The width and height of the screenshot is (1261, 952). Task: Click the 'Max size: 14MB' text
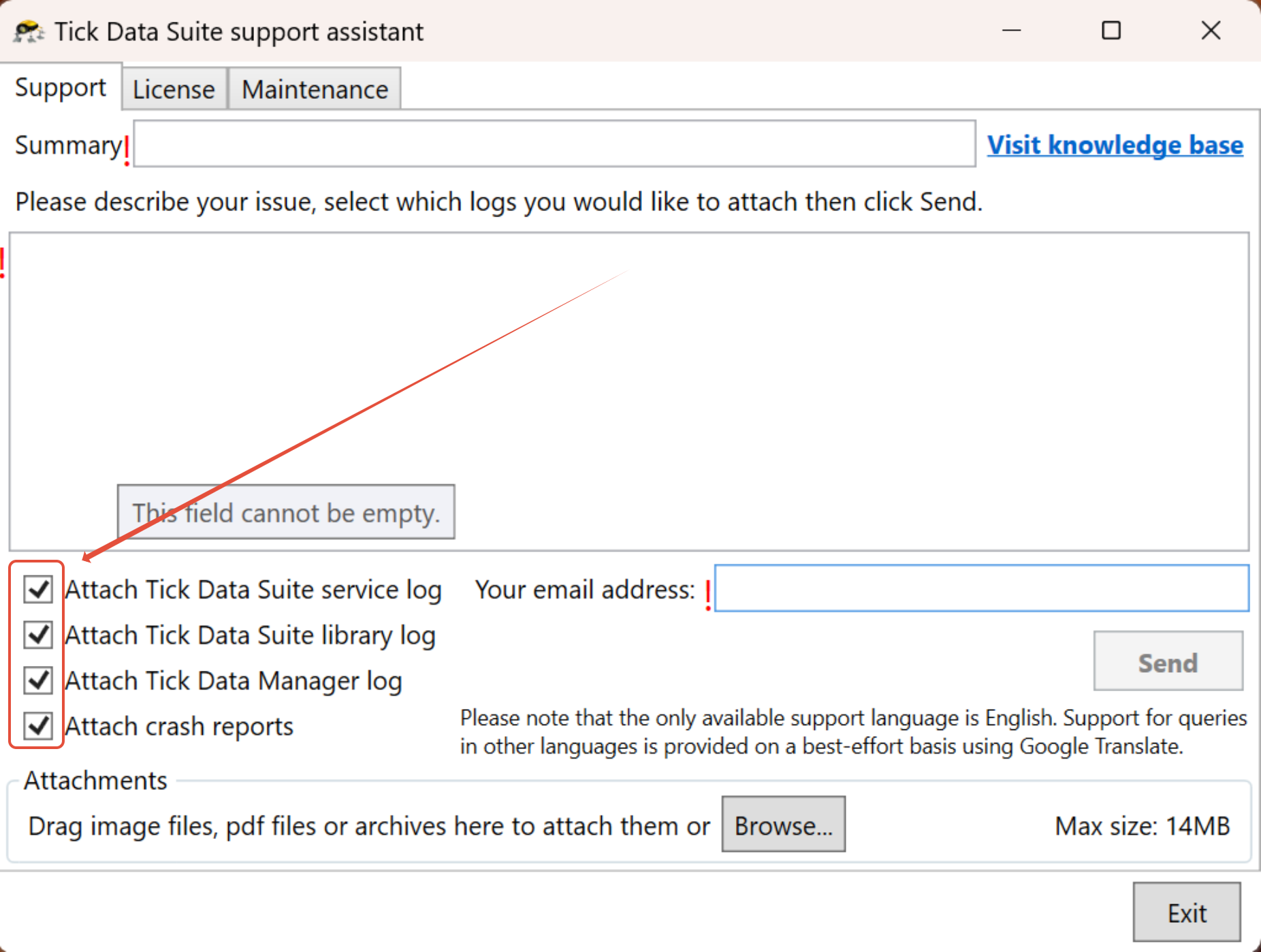(1143, 826)
